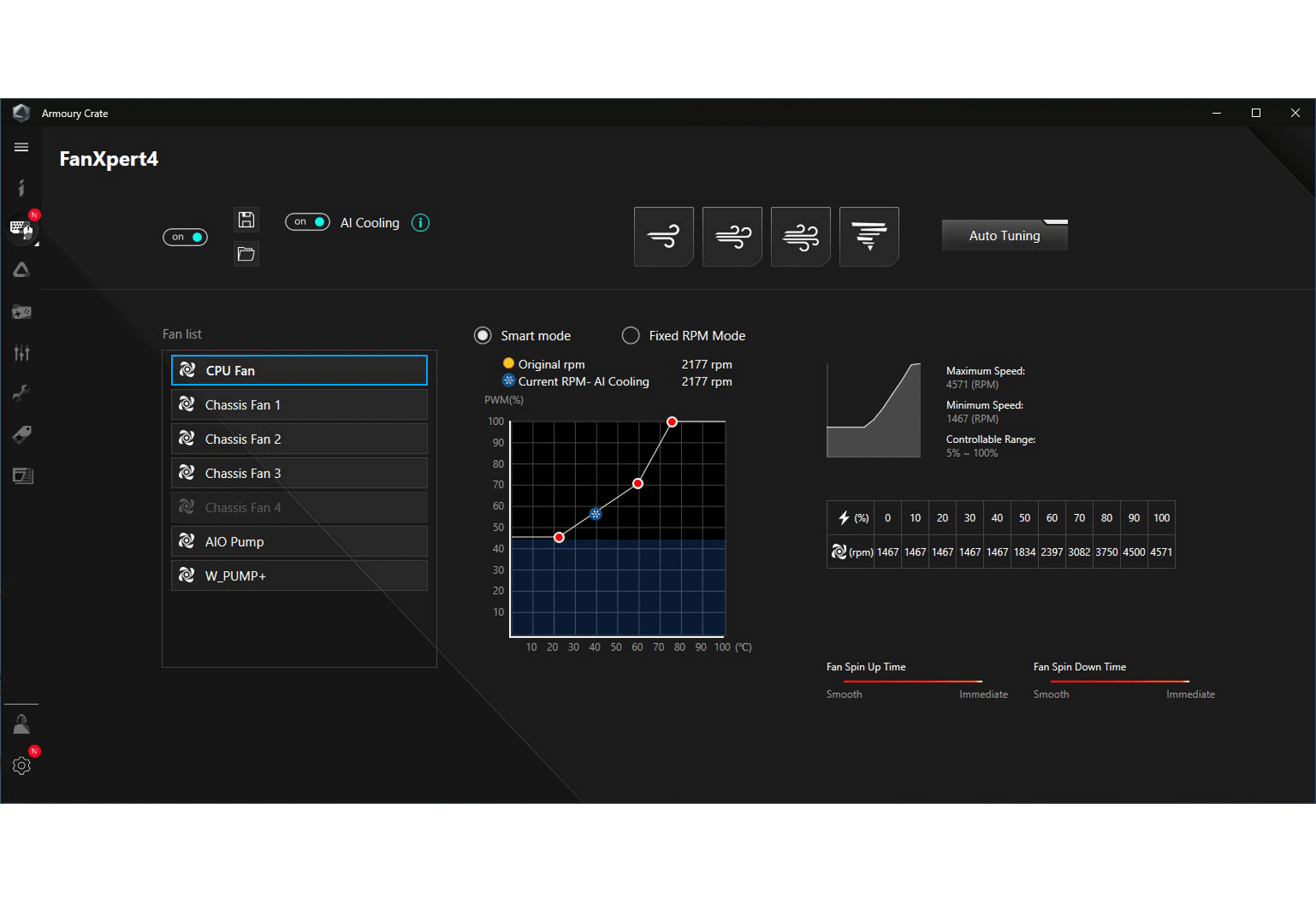
Task: Open Tools wrench icon in sidebar
Action: pos(22,393)
